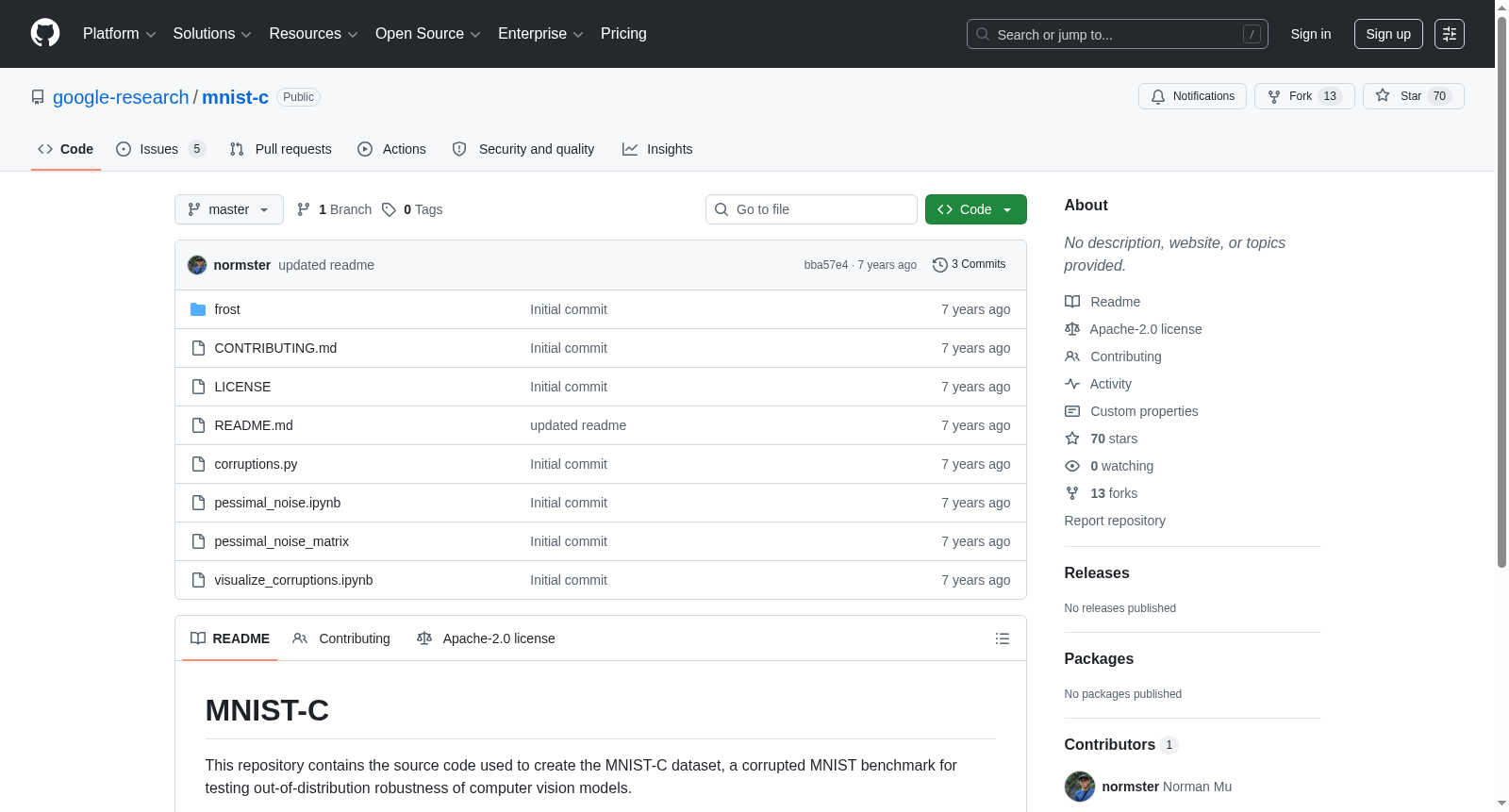The width and height of the screenshot is (1509, 812).
Task: View the 3 Commits history link
Action: (970, 265)
